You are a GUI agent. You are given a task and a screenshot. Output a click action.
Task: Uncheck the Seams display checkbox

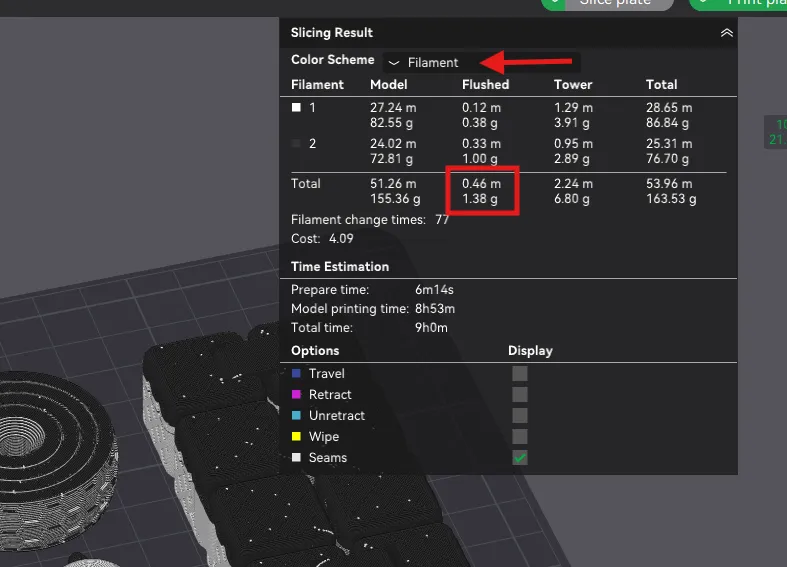(x=520, y=457)
